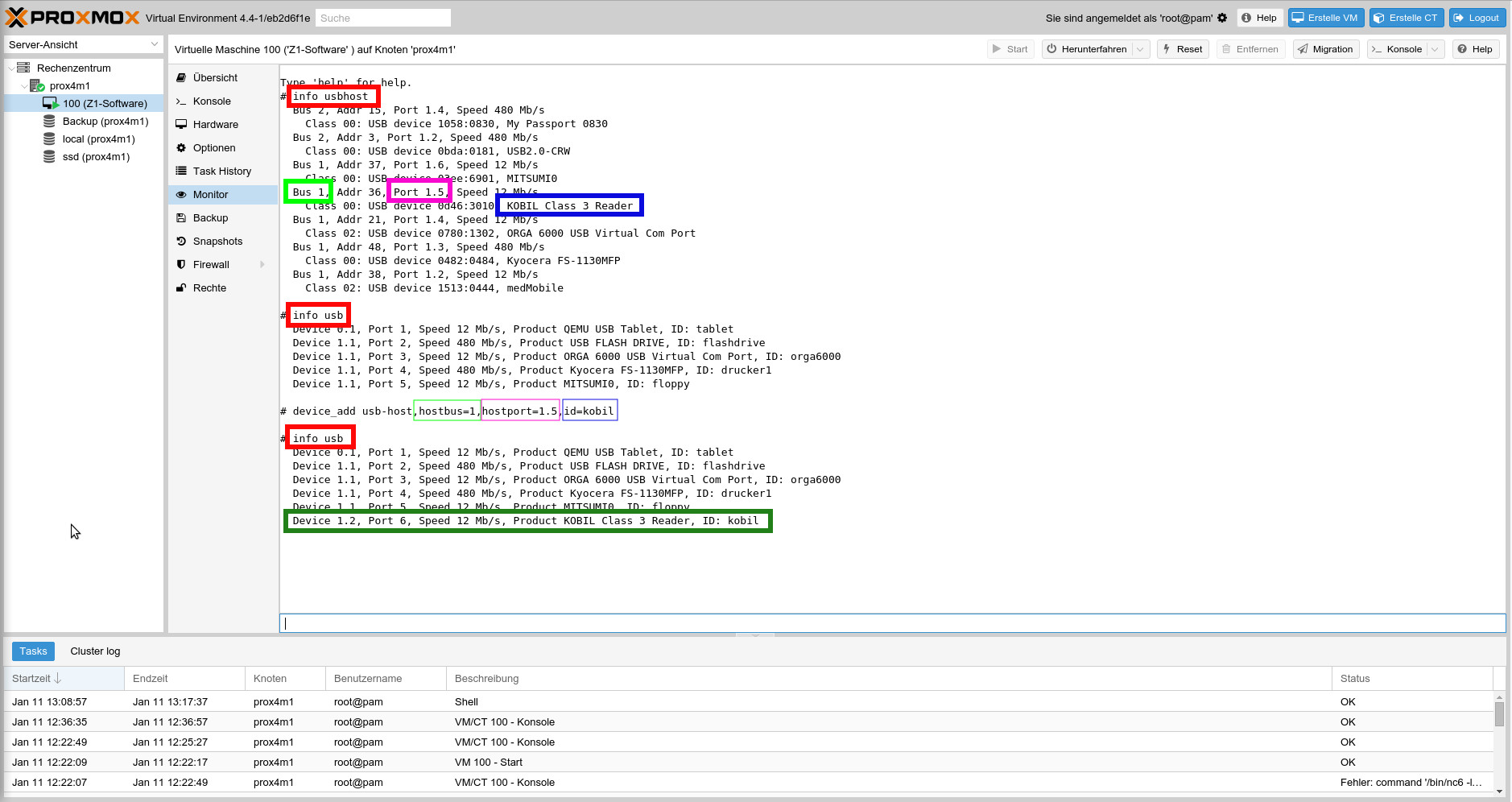
Task: Click the ssd storage database icon
Action: tap(49, 157)
